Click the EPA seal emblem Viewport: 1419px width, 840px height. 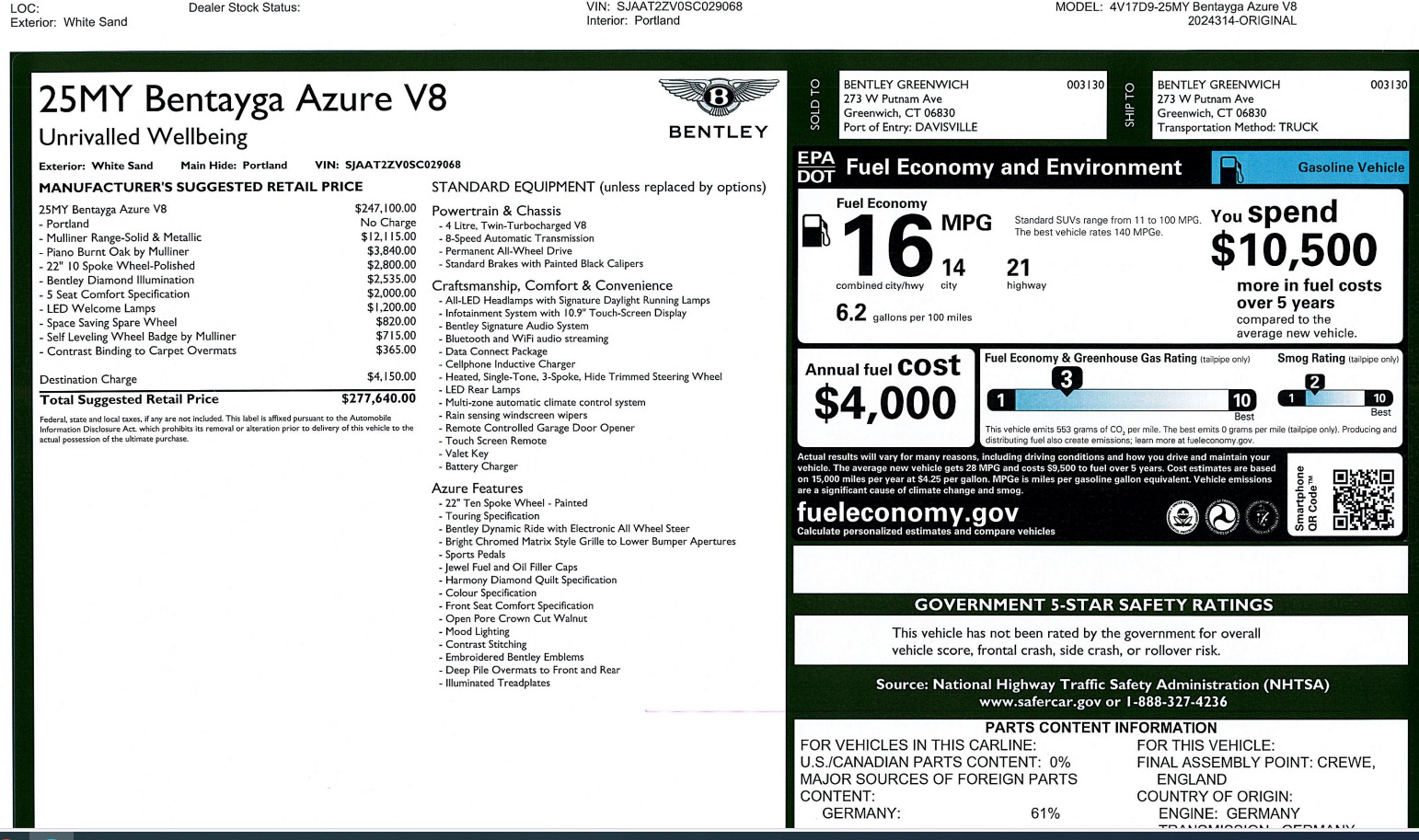[x=1182, y=518]
